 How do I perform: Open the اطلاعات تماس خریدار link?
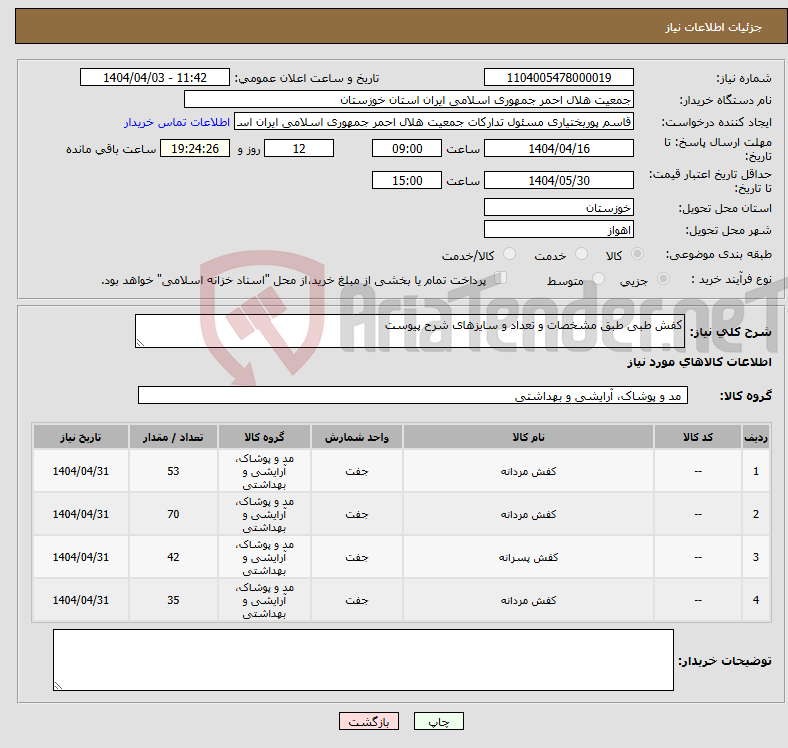pyautogui.click(x=177, y=122)
